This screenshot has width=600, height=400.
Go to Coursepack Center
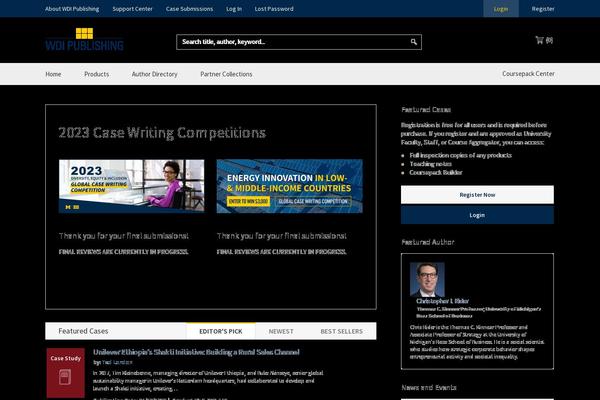528,74
